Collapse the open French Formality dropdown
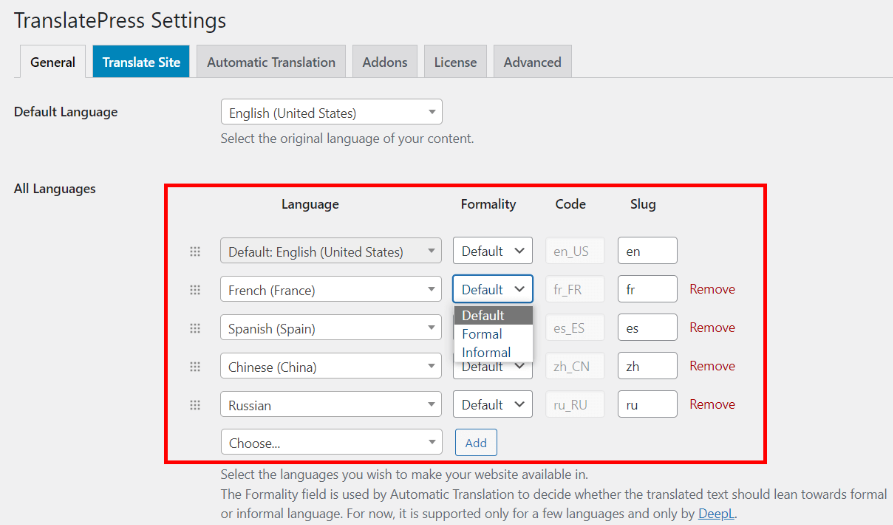The width and height of the screenshot is (893, 525). coord(493,289)
